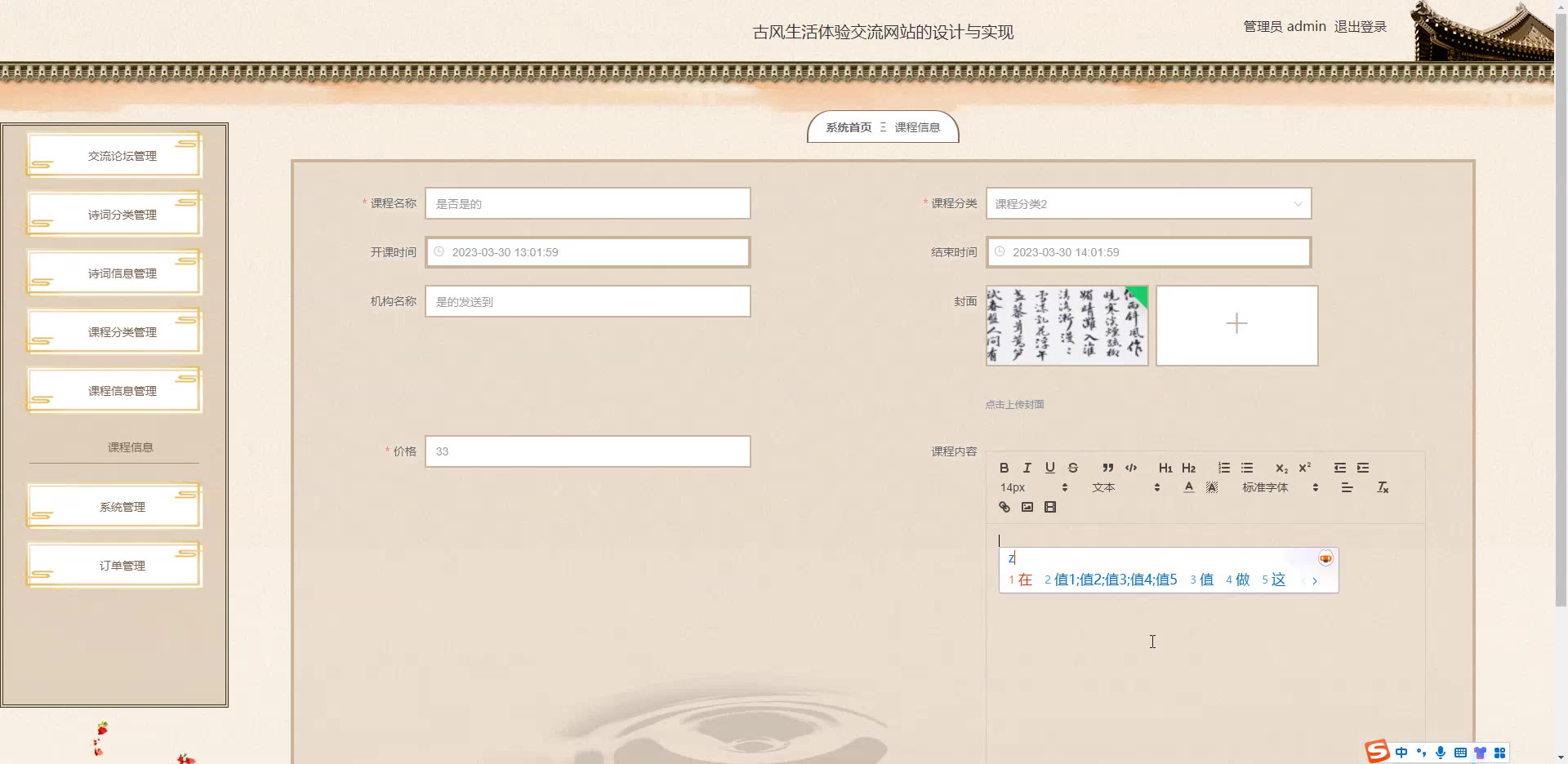Screen dimensions: 1568x764
Task: Open 诗词分类管理 in the sidebar
Action: [x=114, y=214]
